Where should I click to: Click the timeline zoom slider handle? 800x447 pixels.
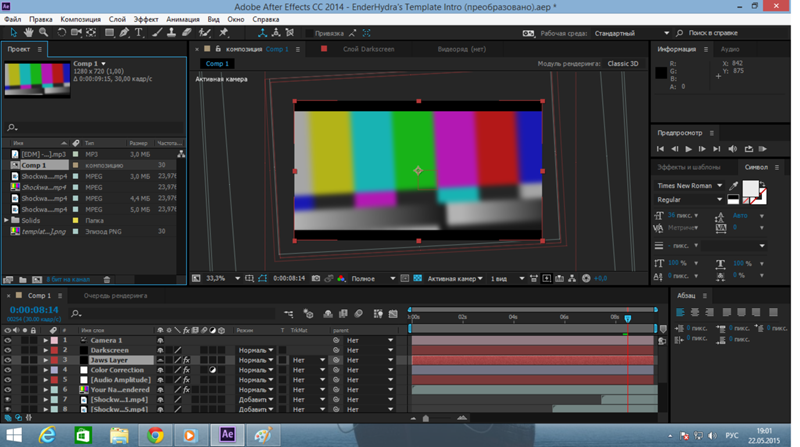pyautogui.click(x=426, y=418)
